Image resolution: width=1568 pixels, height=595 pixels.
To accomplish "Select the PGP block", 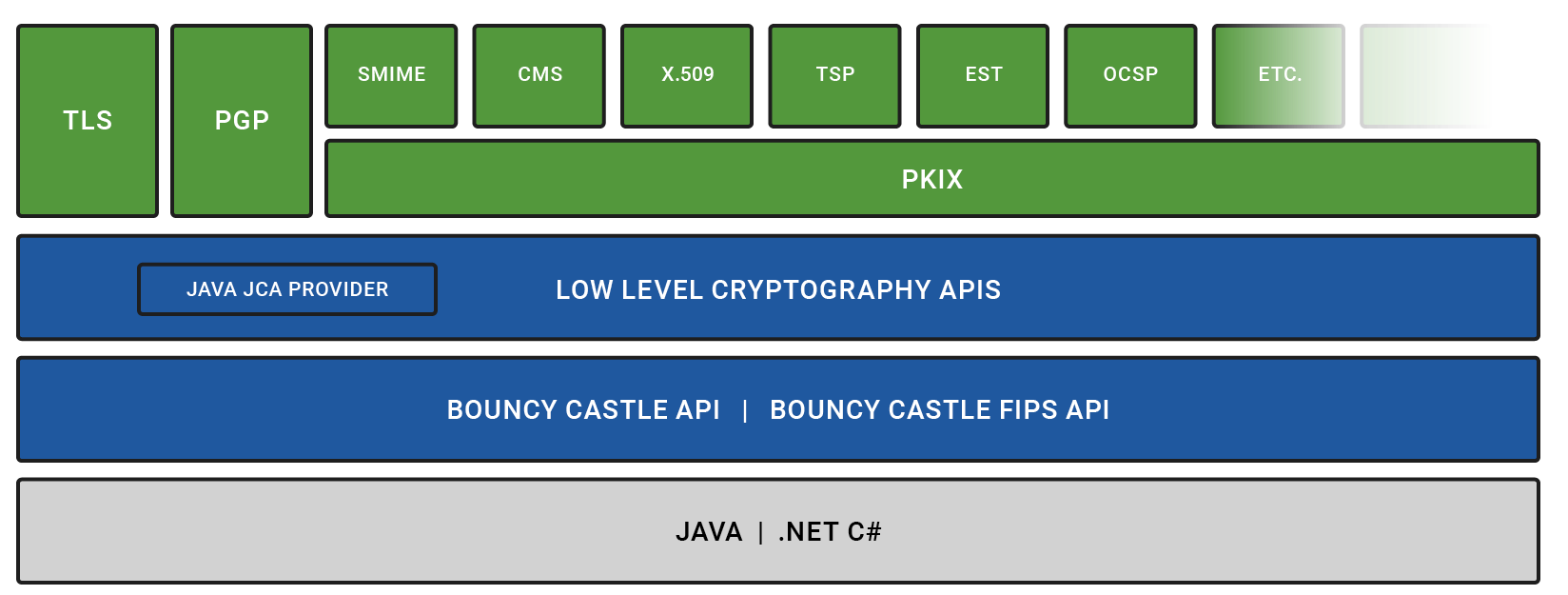I will pyautogui.click(x=242, y=121).
